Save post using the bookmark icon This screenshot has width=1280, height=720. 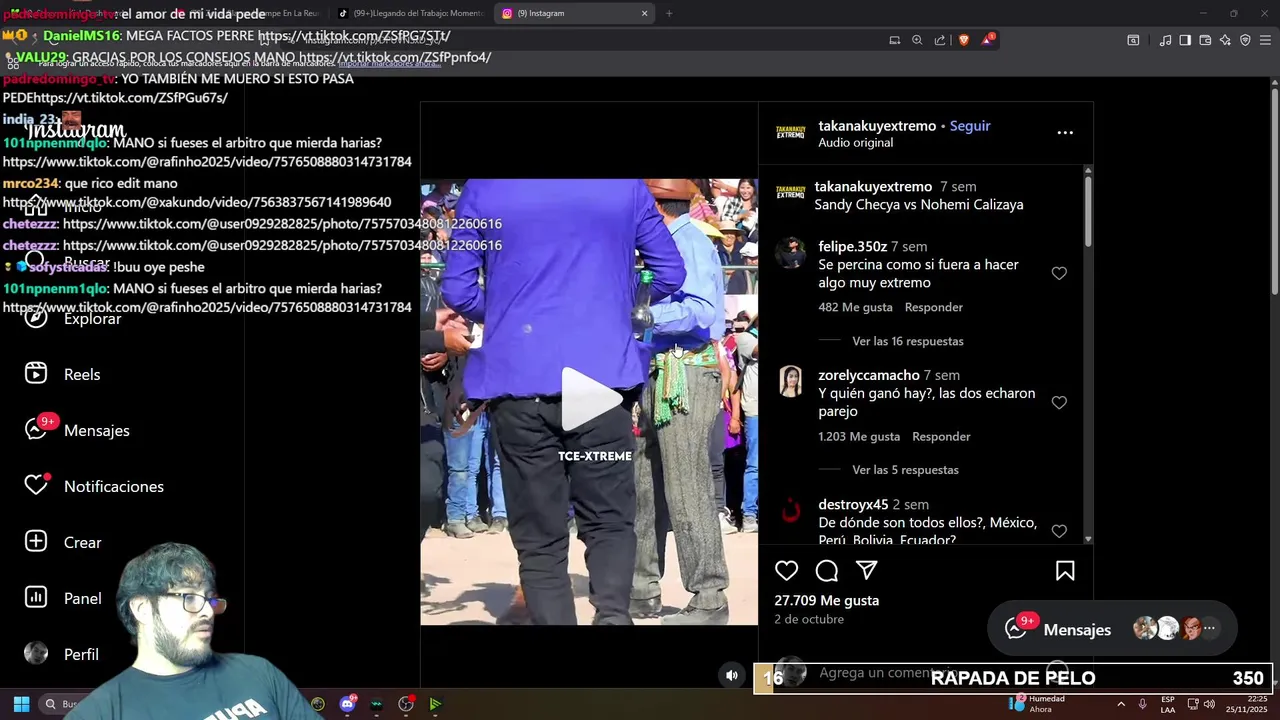click(1065, 571)
